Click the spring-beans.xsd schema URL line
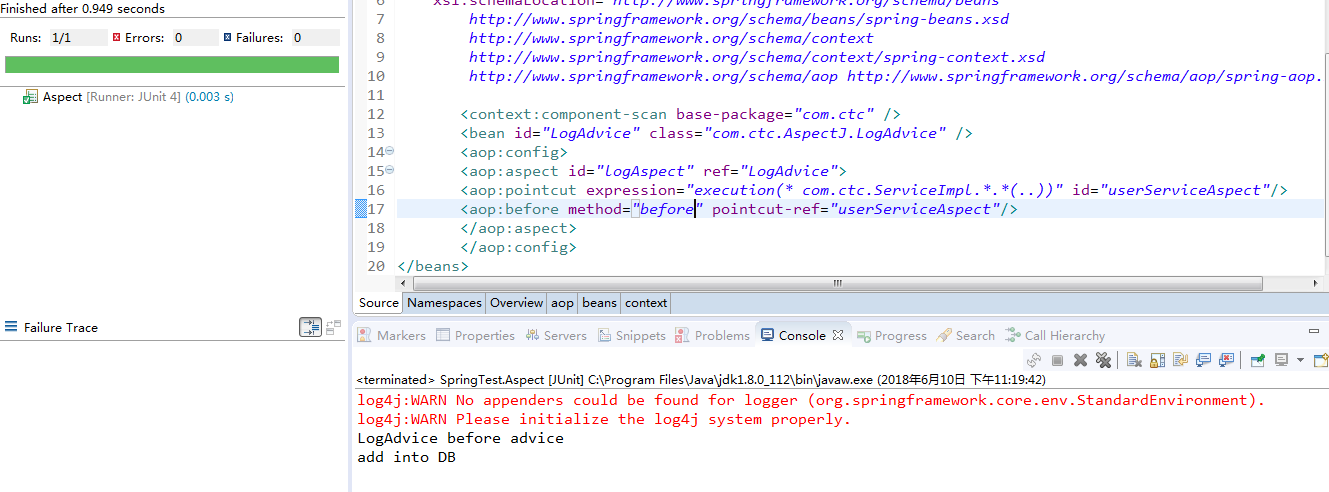This screenshot has height=492, width=1329. coord(739,19)
